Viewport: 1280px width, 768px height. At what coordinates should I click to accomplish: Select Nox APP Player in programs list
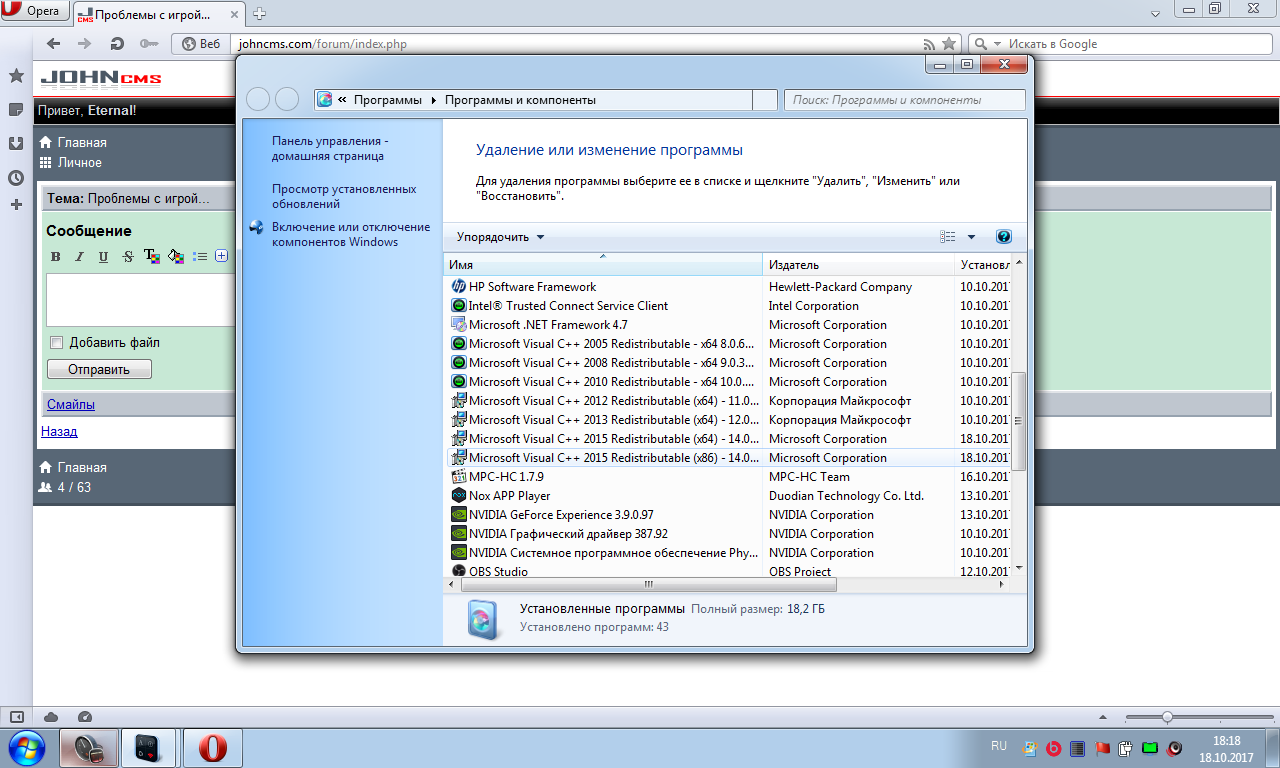click(509, 496)
